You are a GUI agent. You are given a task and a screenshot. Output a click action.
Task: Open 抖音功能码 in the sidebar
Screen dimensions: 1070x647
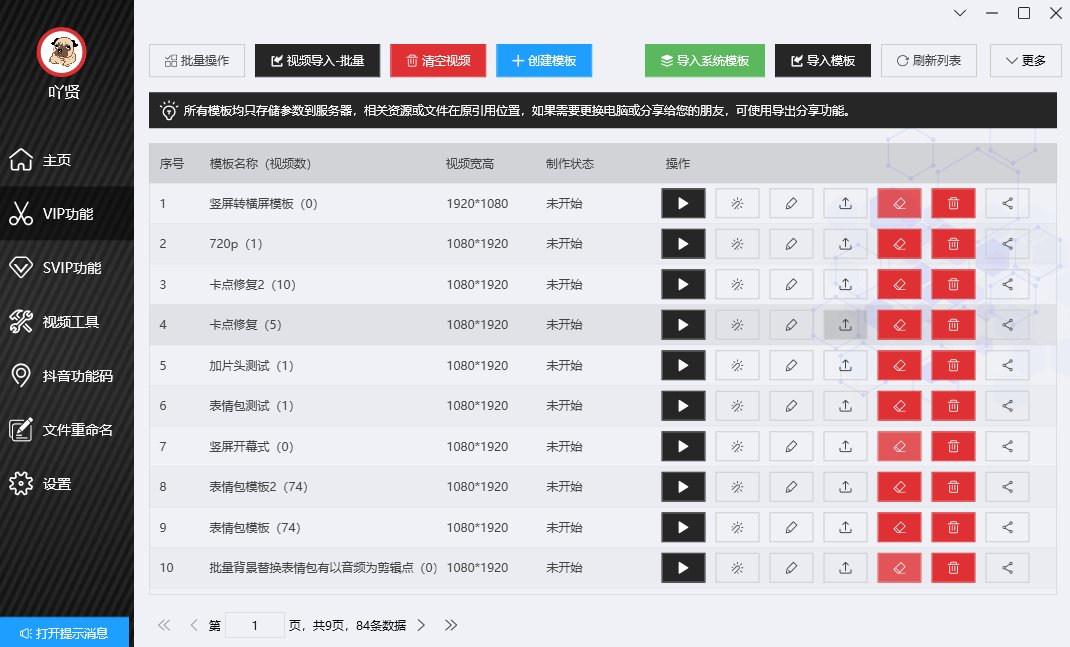[67, 375]
